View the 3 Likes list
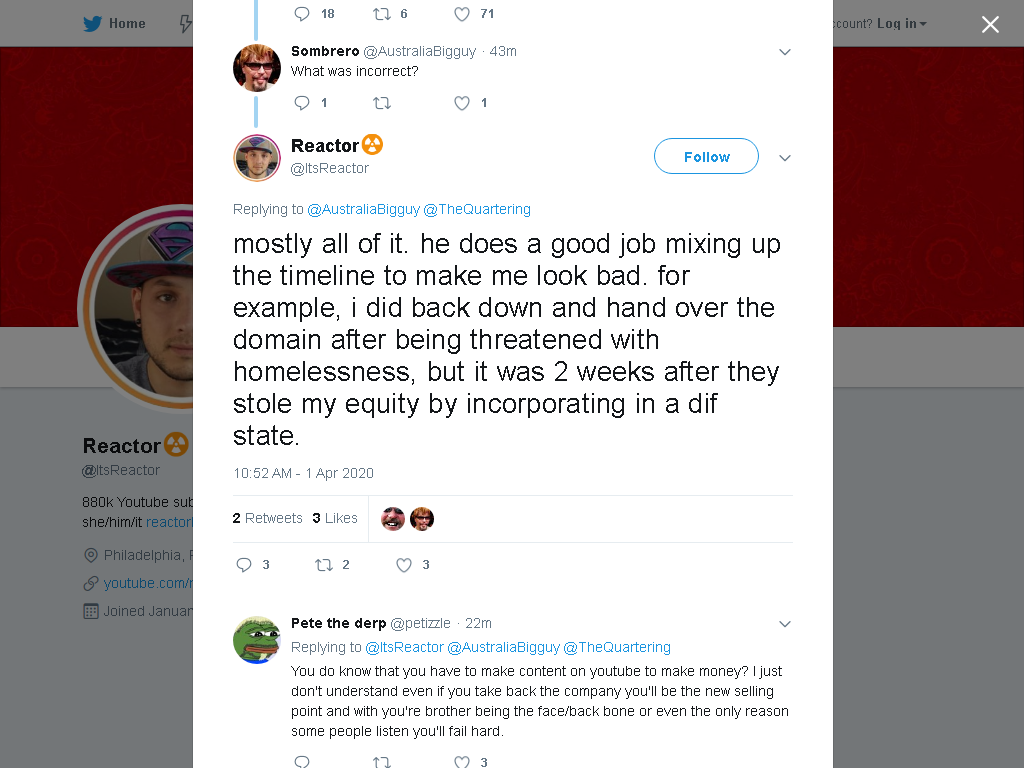The width and height of the screenshot is (1024, 768). coord(335,518)
